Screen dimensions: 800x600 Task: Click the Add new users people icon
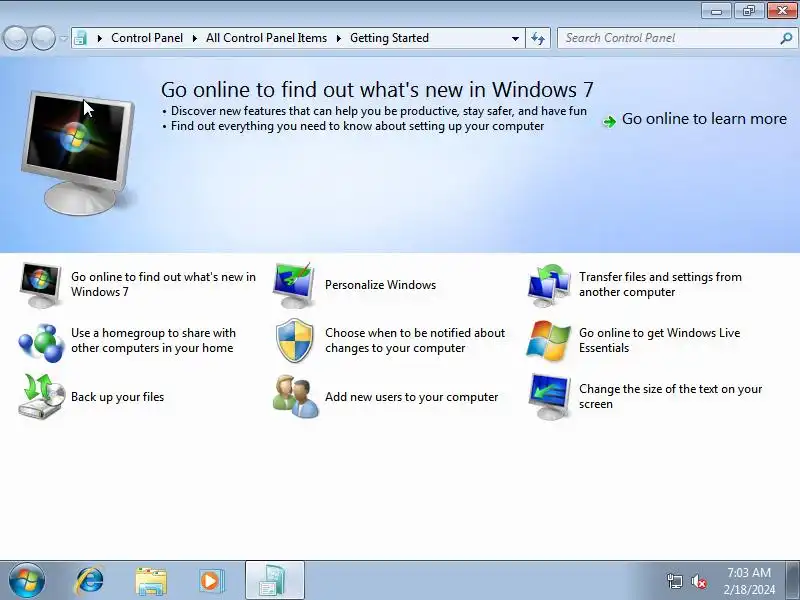point(295,397)
